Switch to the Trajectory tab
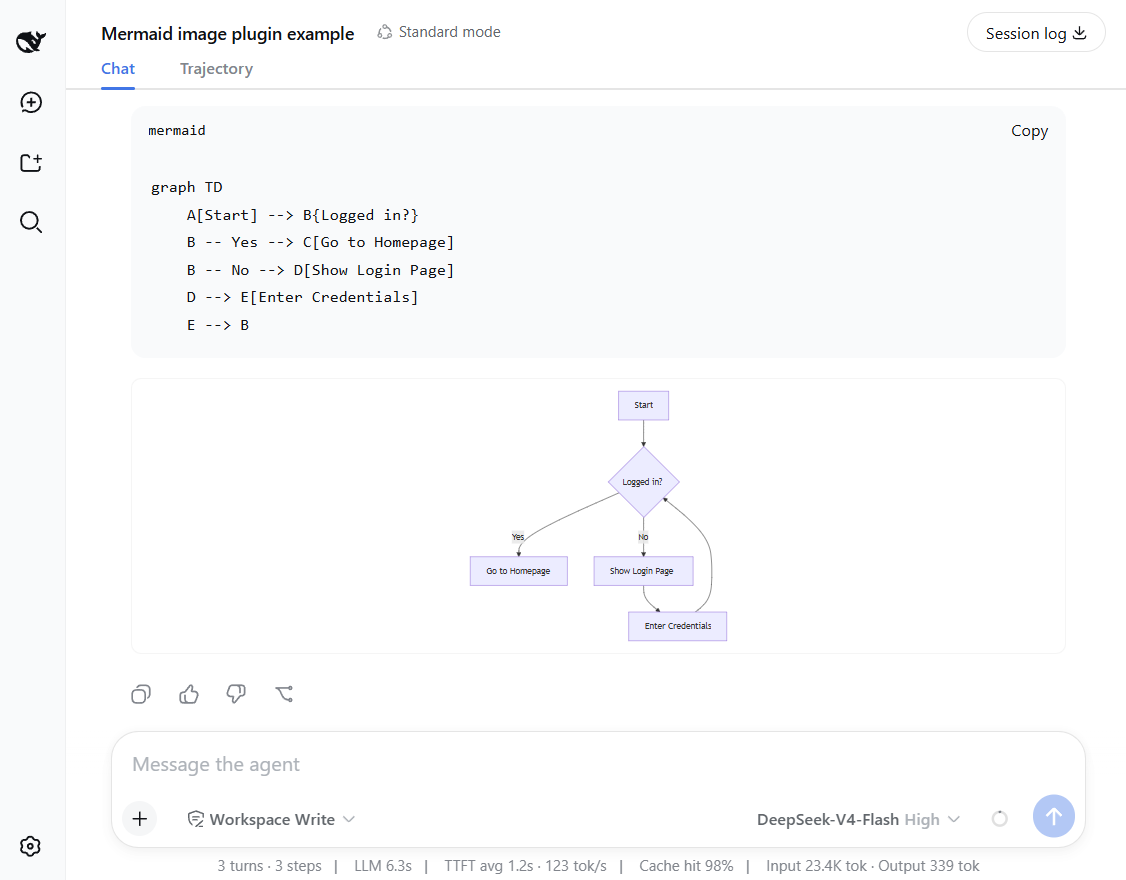This screenshot has width=1126, height=880. point(216,69)
